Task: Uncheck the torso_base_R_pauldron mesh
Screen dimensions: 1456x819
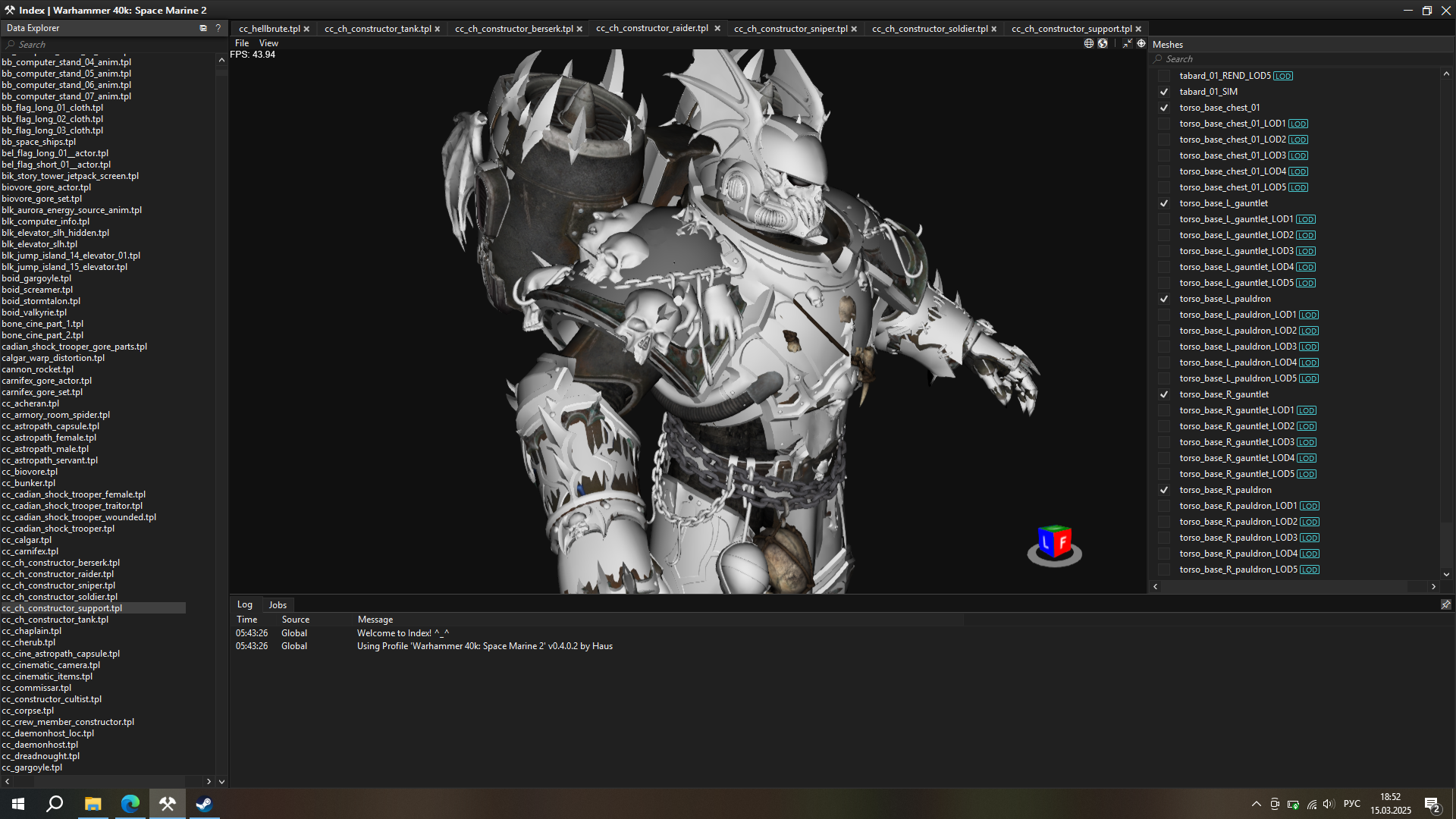Action: 1163,490
